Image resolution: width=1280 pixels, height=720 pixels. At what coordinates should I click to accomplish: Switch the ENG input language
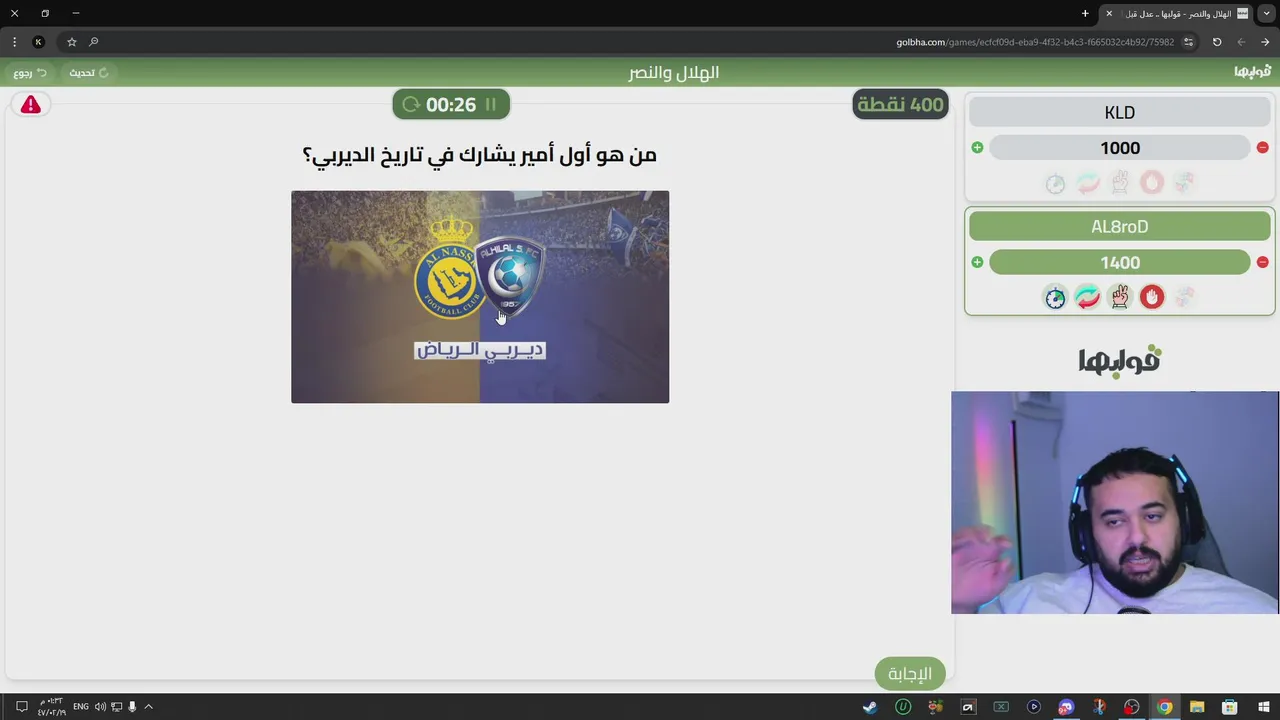(x=81, y=707)
